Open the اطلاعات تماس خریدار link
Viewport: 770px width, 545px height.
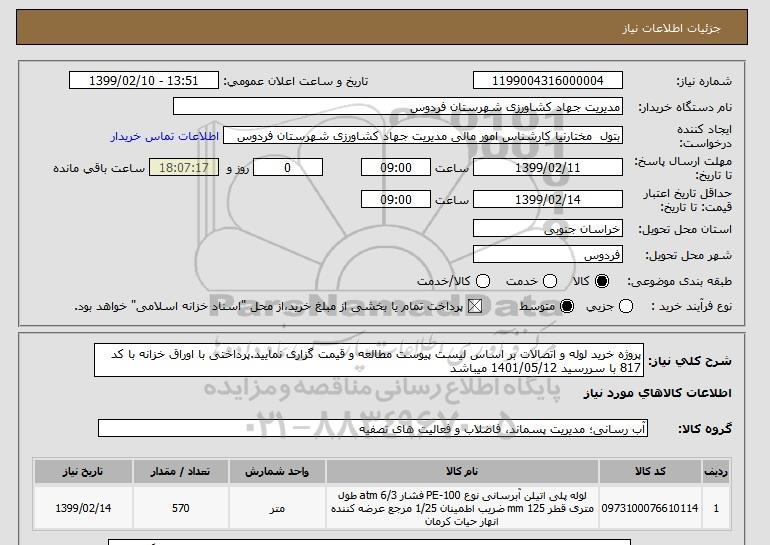click(165, 136)
